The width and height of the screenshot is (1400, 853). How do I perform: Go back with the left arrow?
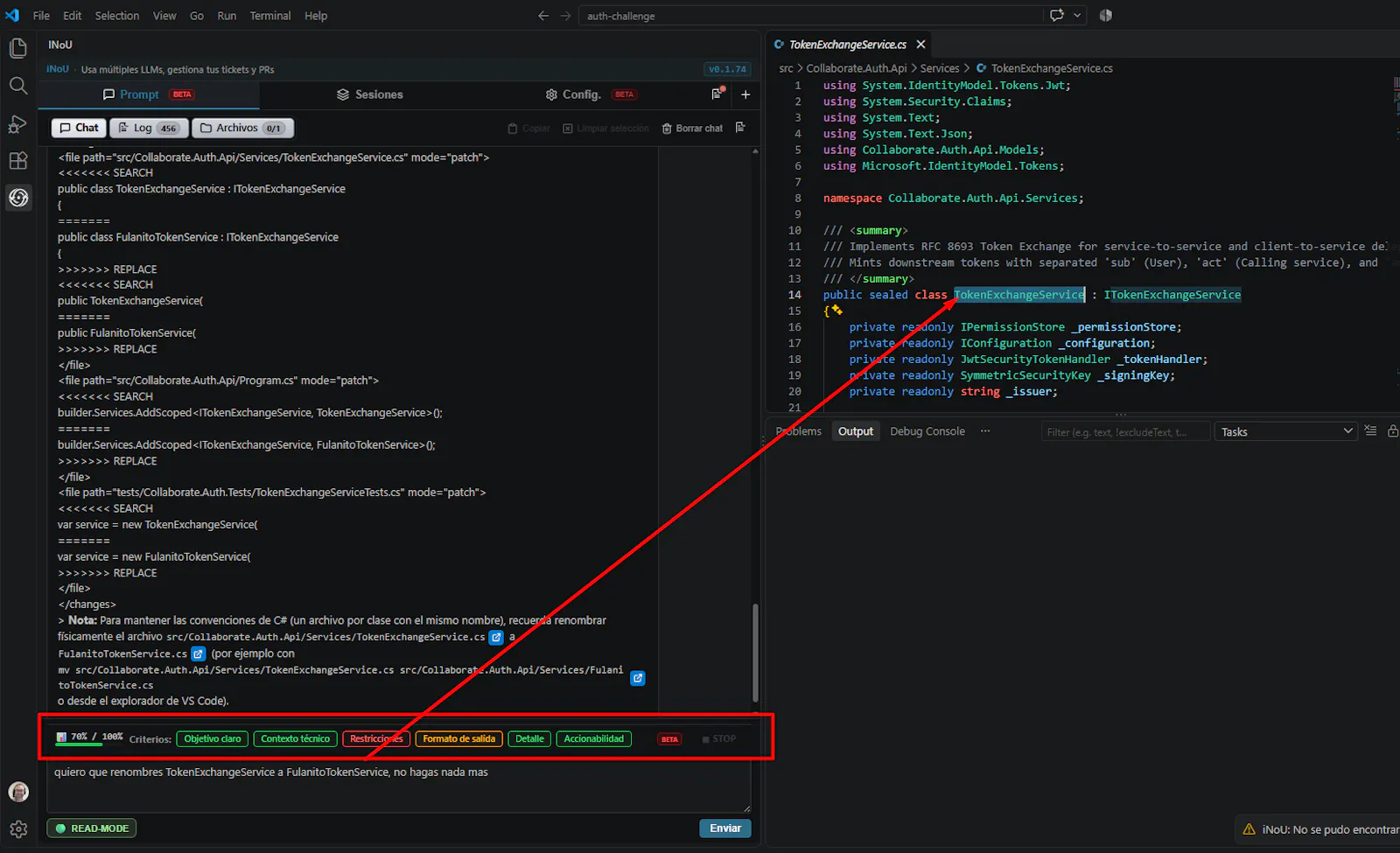(543, 16)
